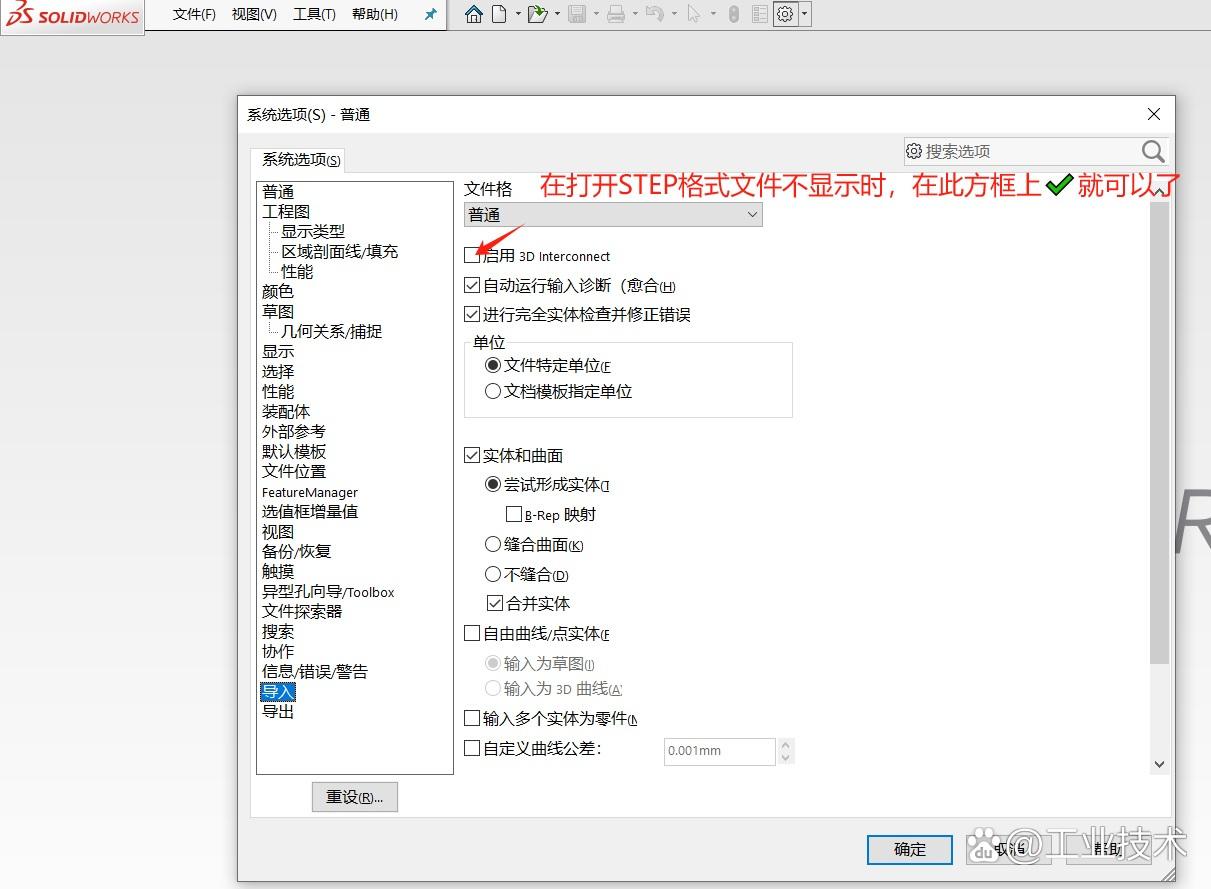Pin the menu bar with the pushpin icon

click(x=431, y=14)
